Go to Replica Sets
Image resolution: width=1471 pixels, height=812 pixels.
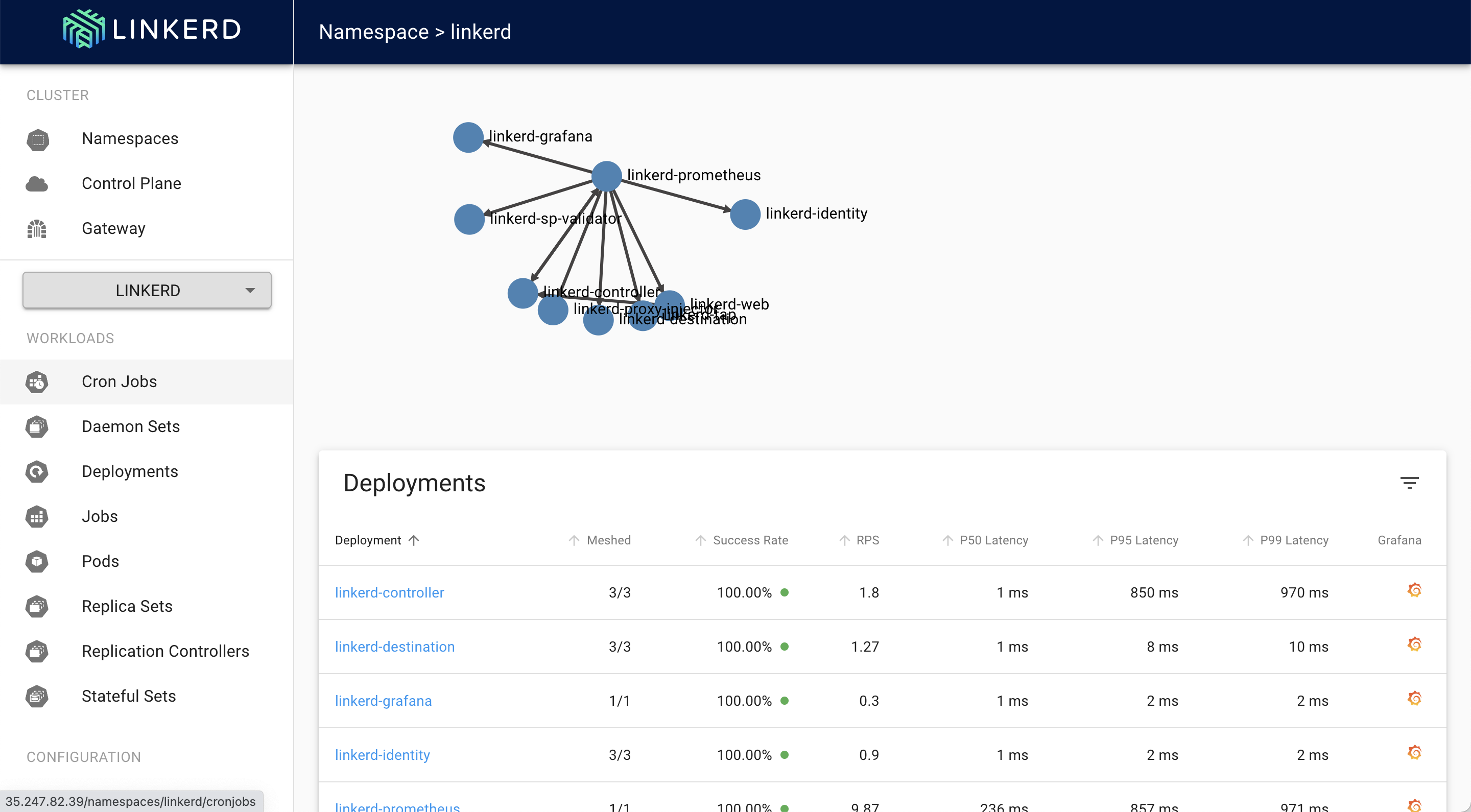tap(147, 606)
